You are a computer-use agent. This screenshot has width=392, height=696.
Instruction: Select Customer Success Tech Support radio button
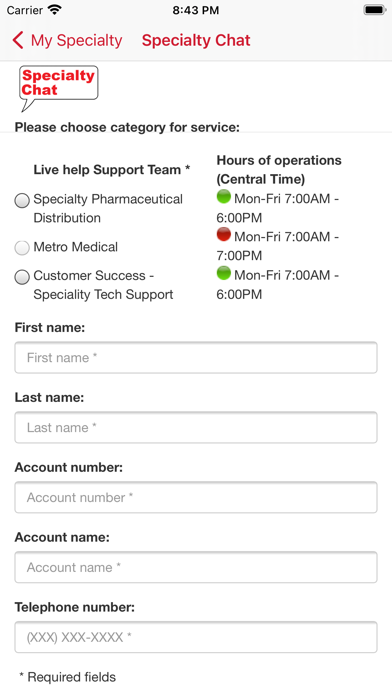tap(22, 277)
